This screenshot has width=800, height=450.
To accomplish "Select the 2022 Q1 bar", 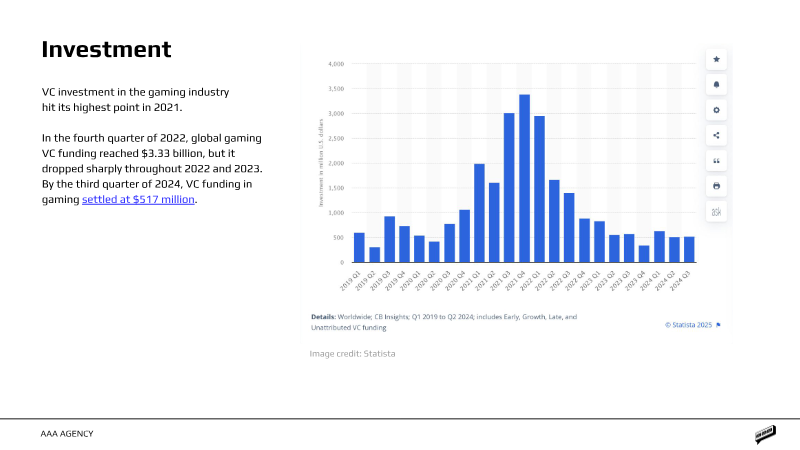I will point(539,189).
